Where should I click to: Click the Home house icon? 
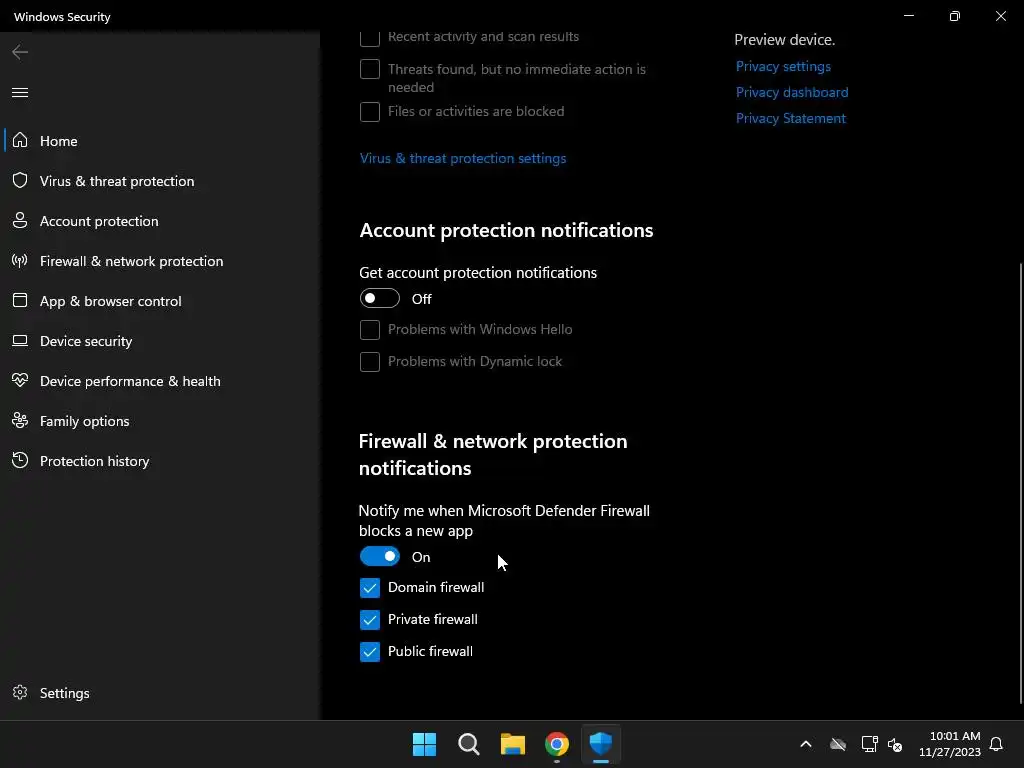20,140
